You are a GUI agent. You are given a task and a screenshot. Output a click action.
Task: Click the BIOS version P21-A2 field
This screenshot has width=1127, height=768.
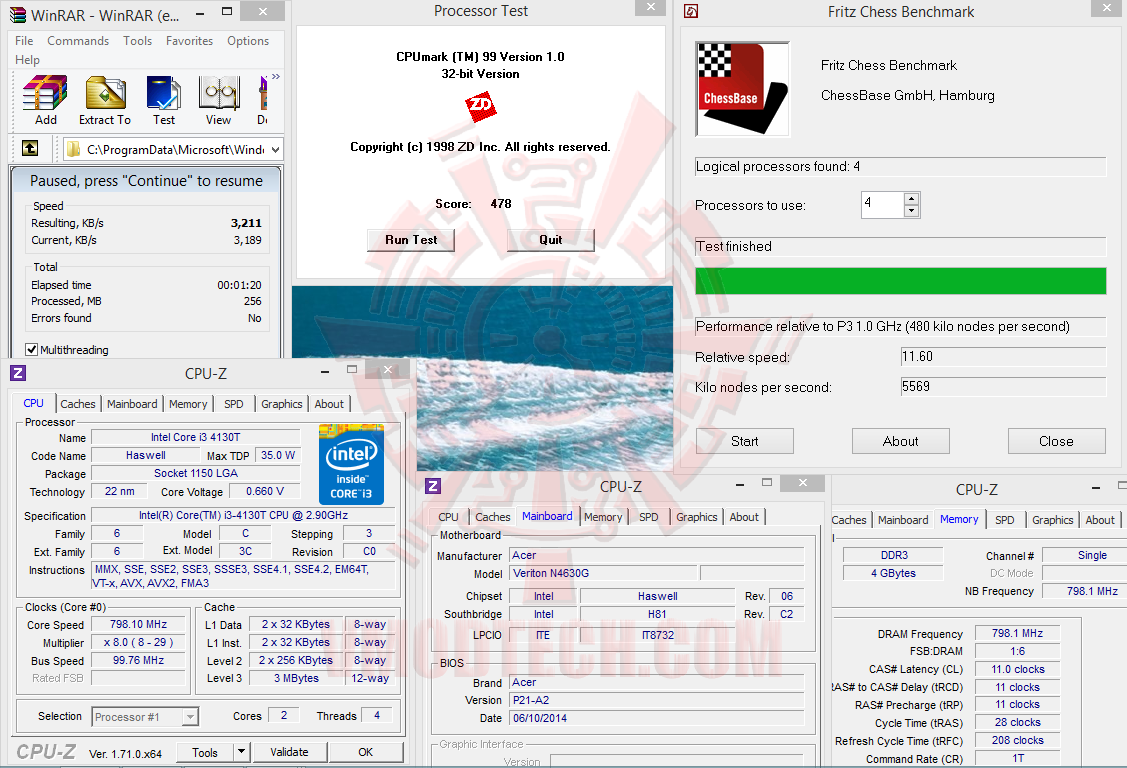(x=657, y=700)
